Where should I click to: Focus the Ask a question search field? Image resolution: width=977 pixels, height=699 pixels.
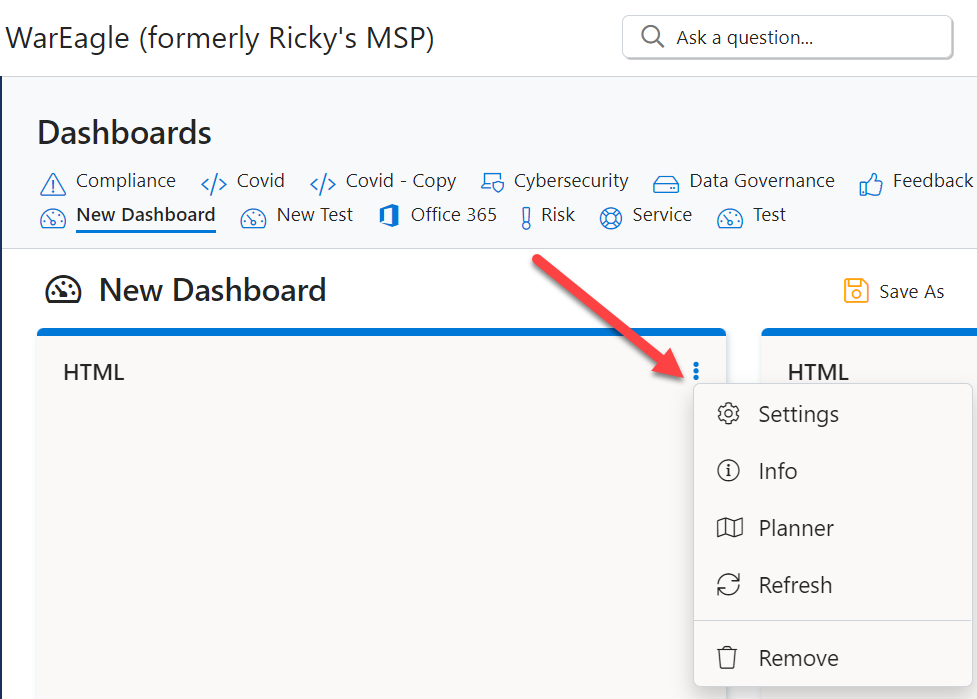[788, 37]
